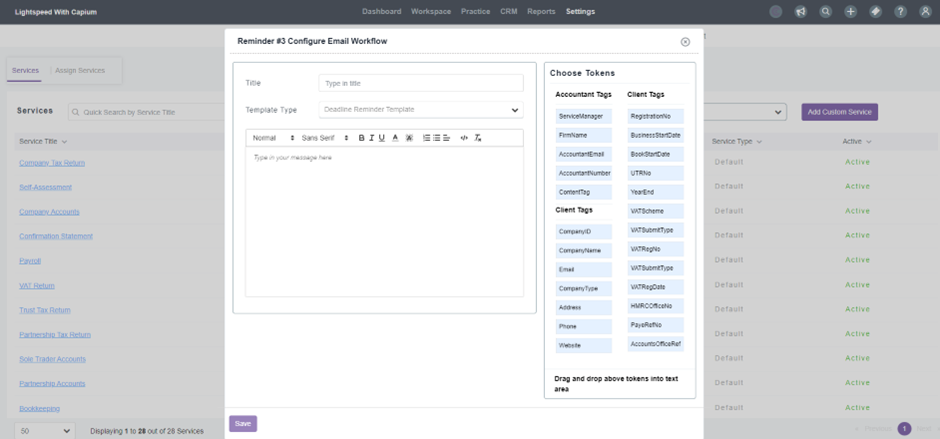The image size is (940, 439).
Task: Open the filter dropdown beside Add Custom Service
Action: point(745,112)
